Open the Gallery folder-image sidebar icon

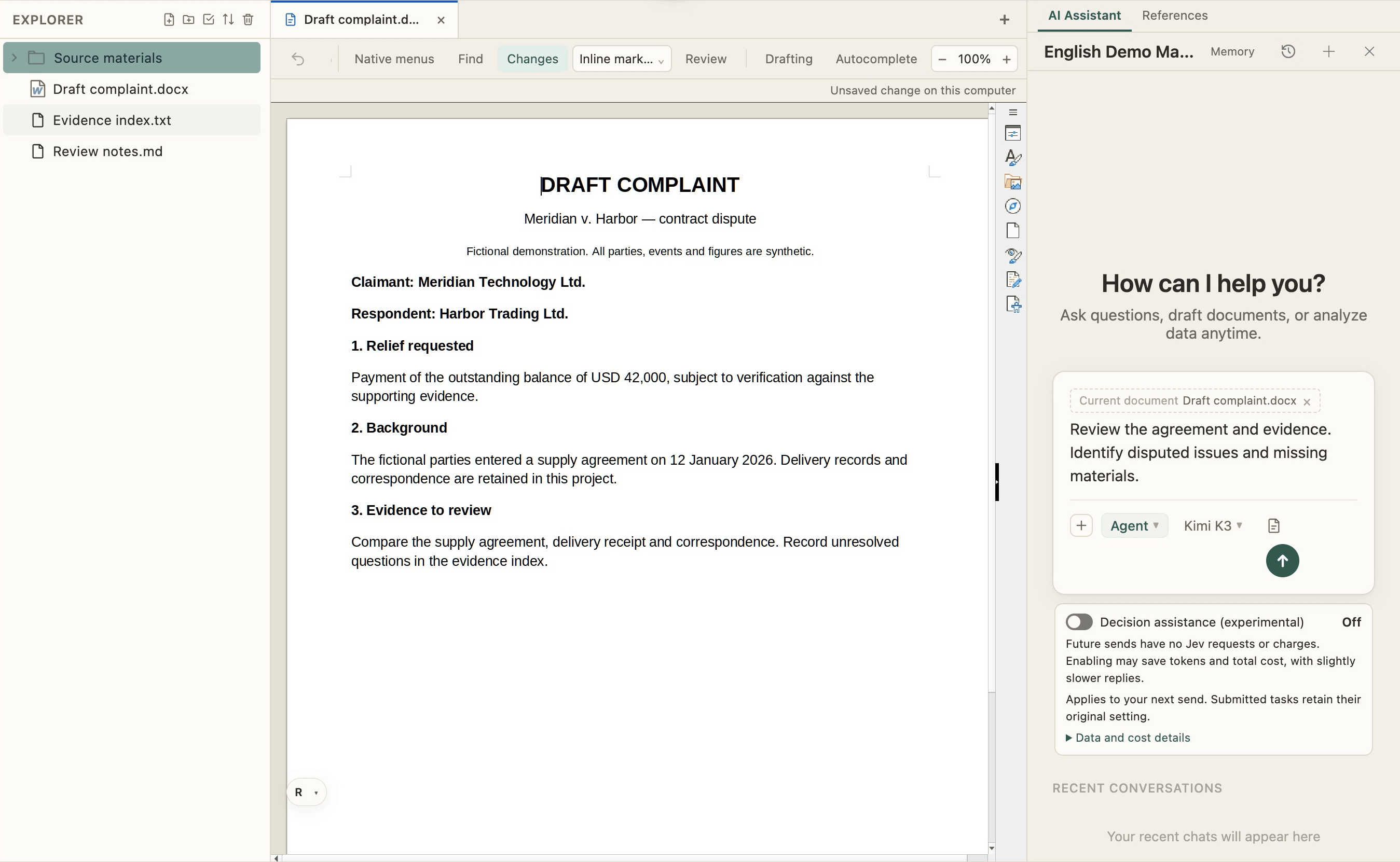point(1013,182)
